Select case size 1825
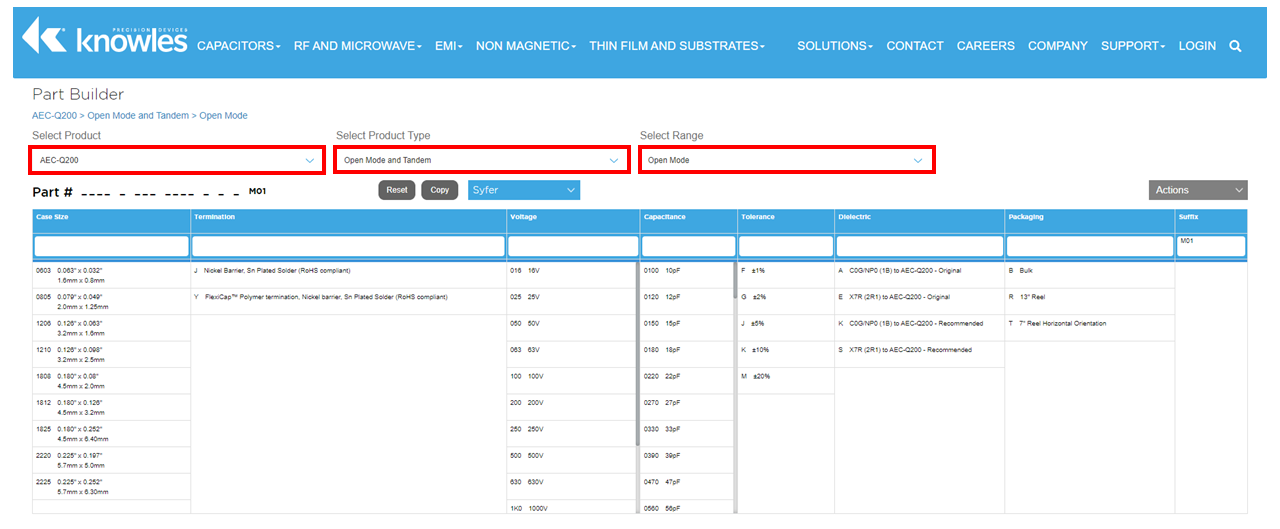Screen dimensions: 1280x529 pyautogui.click(x=111, y=433)
